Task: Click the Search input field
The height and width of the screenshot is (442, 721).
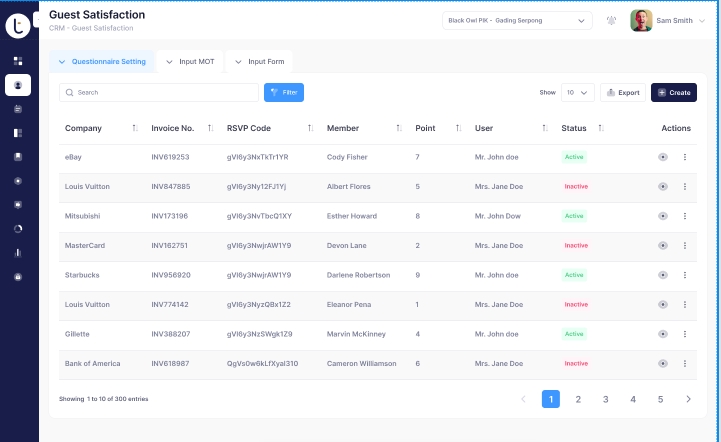Action: (159, 92)
